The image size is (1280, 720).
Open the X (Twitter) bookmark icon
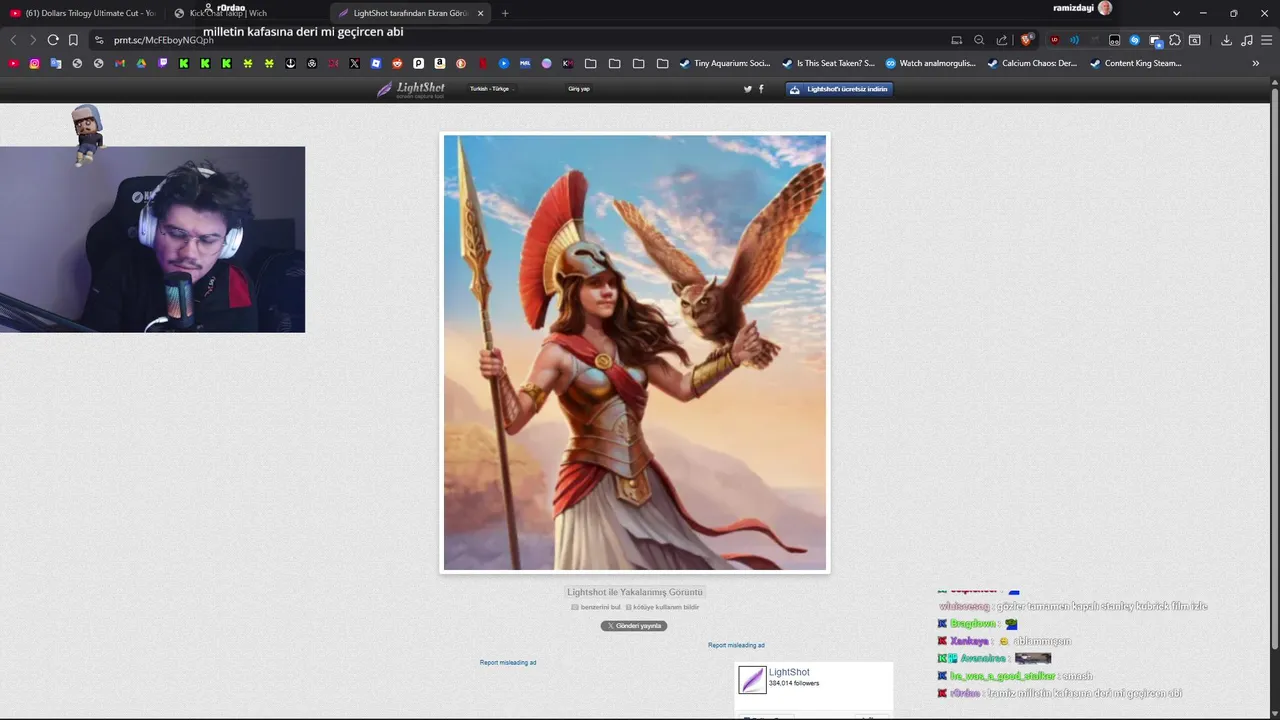pyautogui.click(x=354, y=63)
